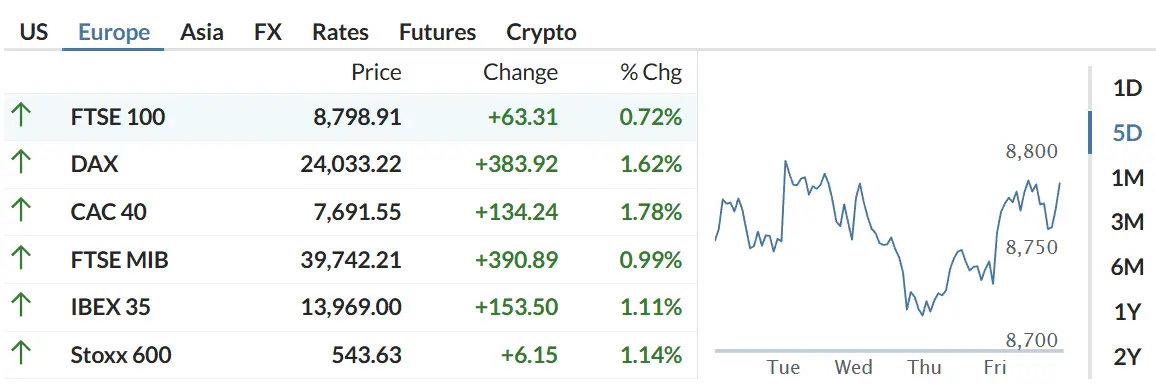Open the DAX index row
The height and width of the screenshot is (385, 1156).
click(x=349, y=164)
